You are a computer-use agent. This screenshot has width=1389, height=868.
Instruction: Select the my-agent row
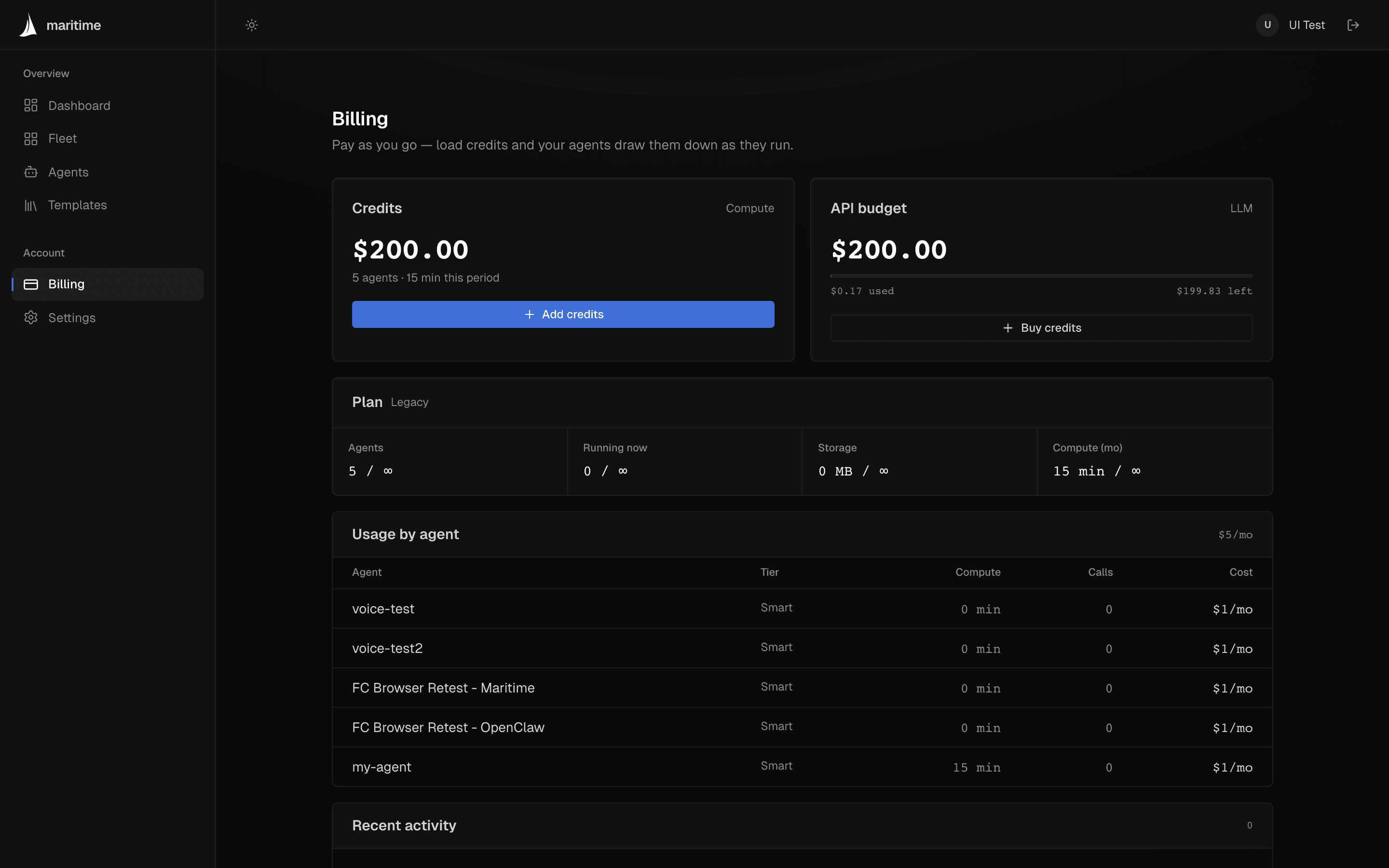[x=802, y=767]
